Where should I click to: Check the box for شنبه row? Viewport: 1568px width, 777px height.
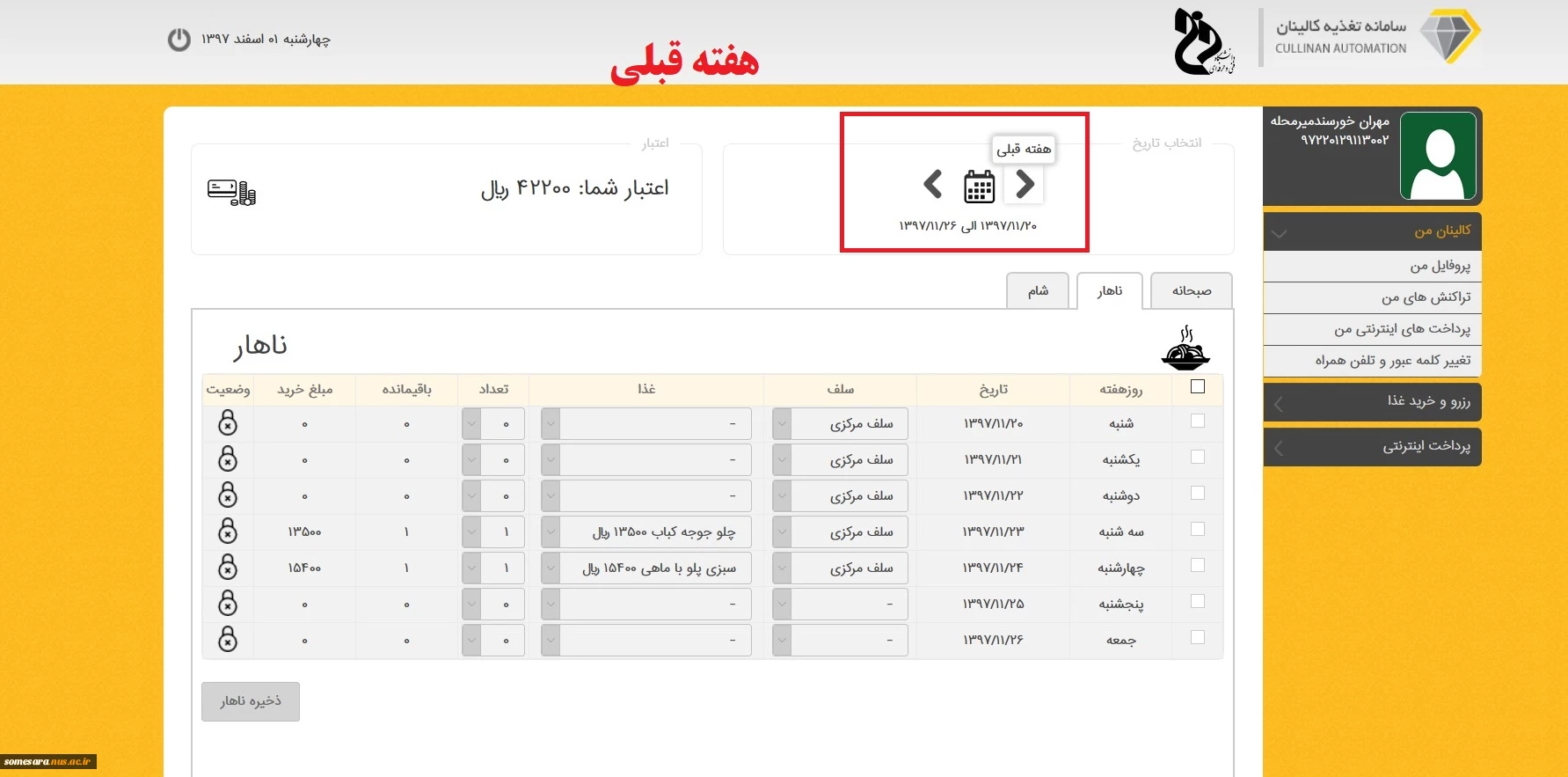[x=1197, y=421]
